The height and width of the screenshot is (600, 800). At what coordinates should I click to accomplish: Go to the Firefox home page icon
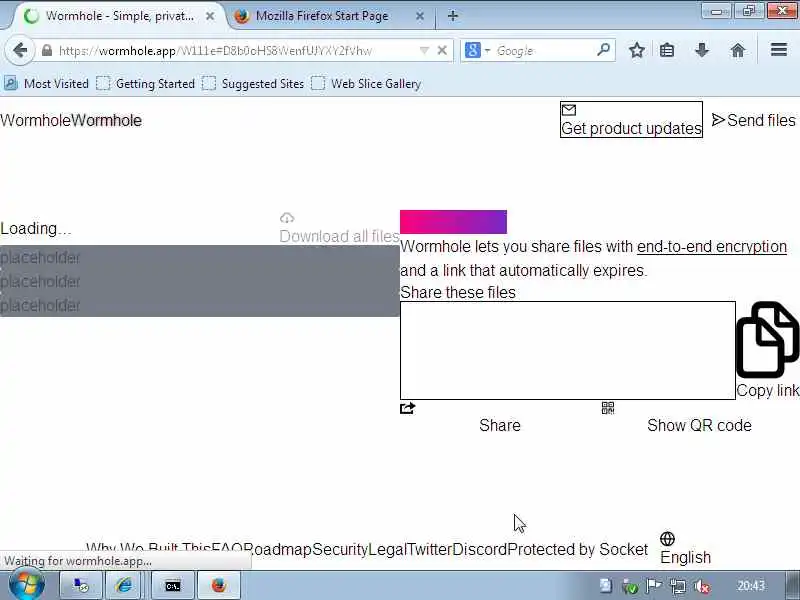(x=738, y=50)
